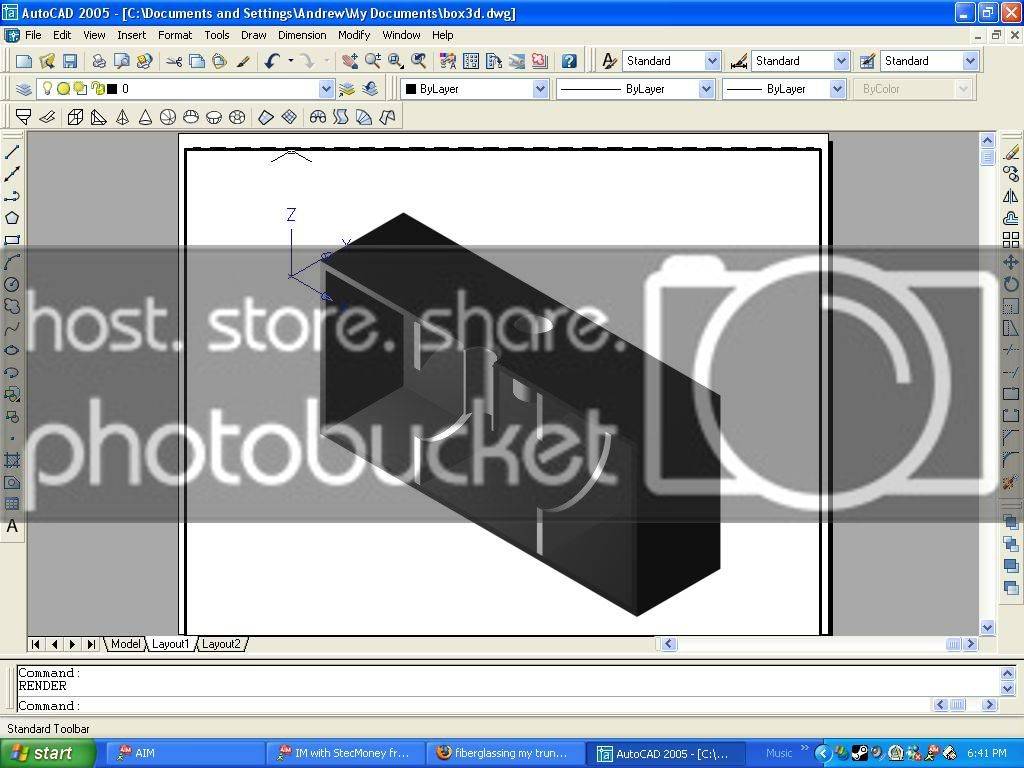The height and width of the screenshot is (768, 1024).
Task: Expand the undo history arrow
Action: coord(291,61)
